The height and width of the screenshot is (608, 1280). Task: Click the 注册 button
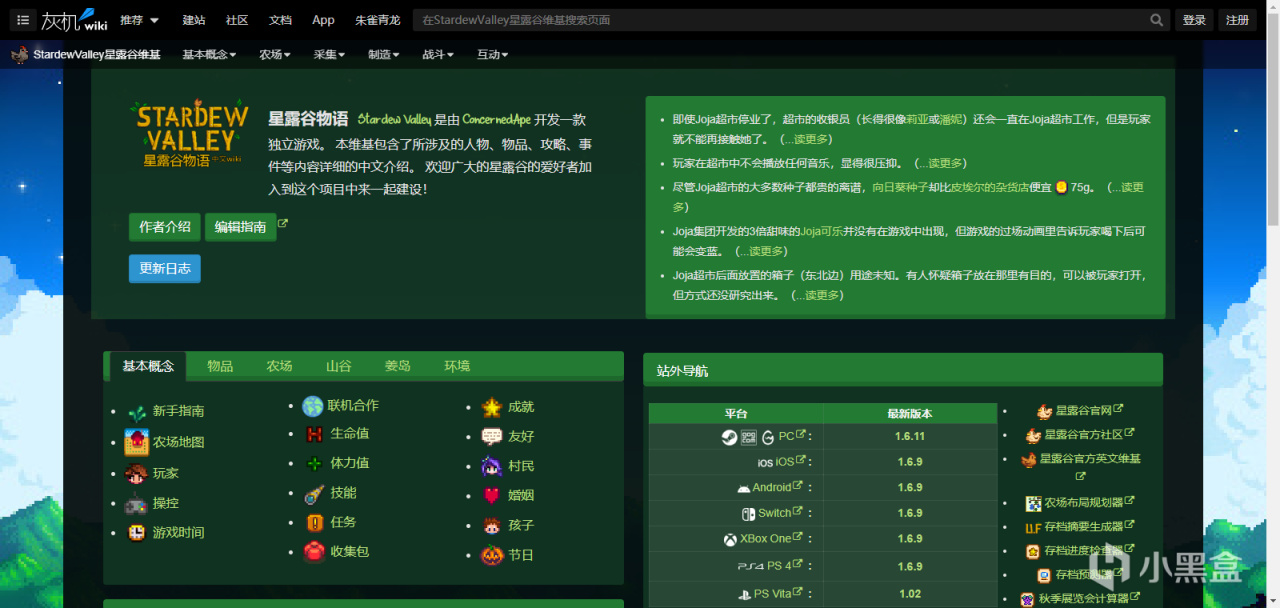tap(1237, 20)
